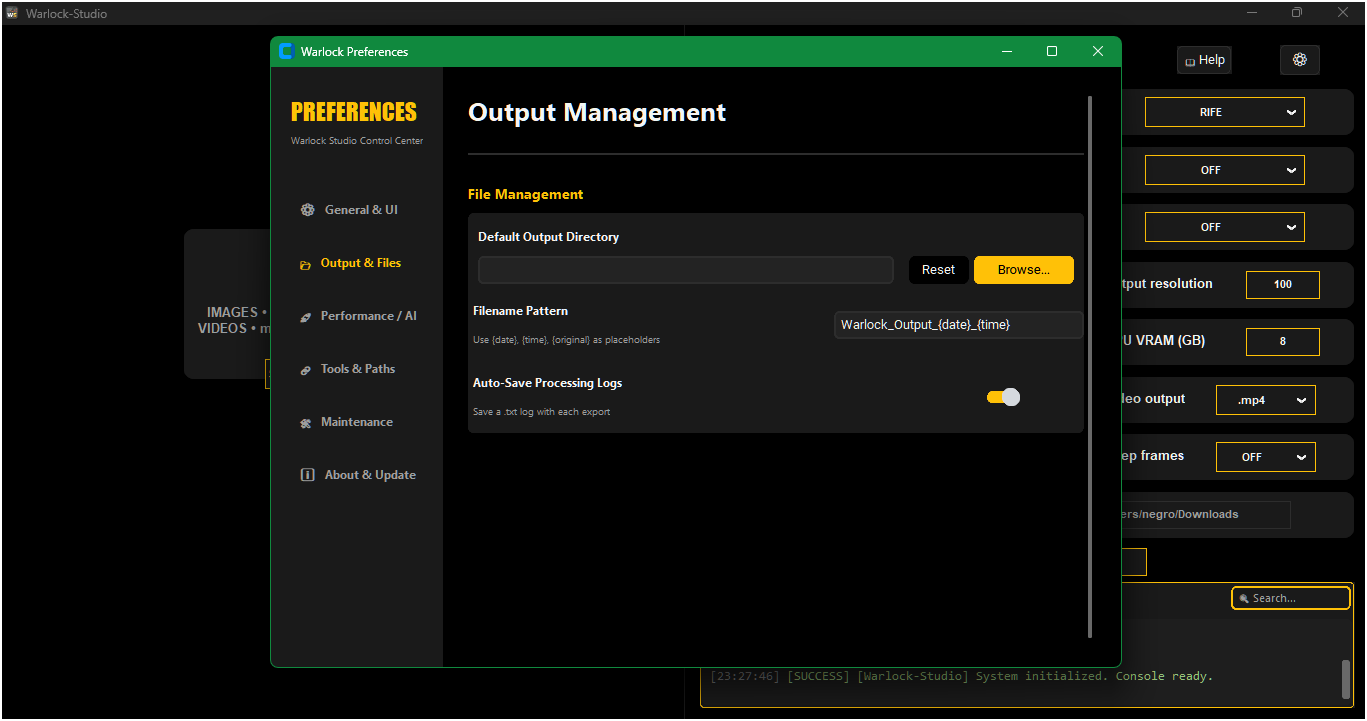Minimize the Warlock-Studio main window
Screen dimensions: 1367x721
click(1251, 13)
